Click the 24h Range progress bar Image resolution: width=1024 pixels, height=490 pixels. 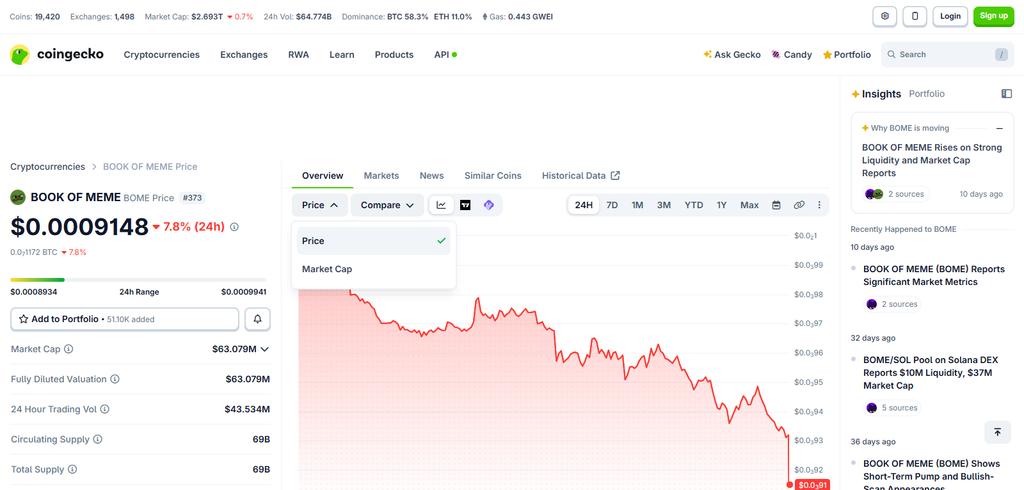[138, 280]
